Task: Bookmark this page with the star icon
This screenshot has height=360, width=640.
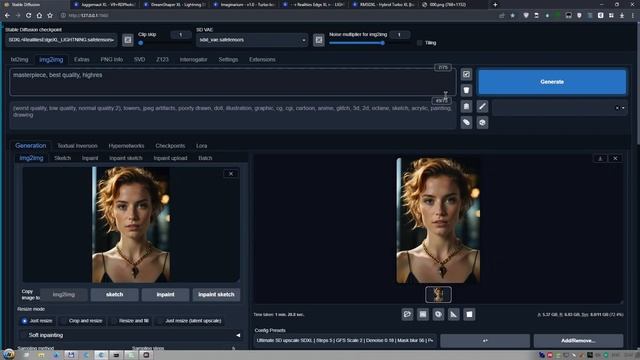Action: coord(50,16)
